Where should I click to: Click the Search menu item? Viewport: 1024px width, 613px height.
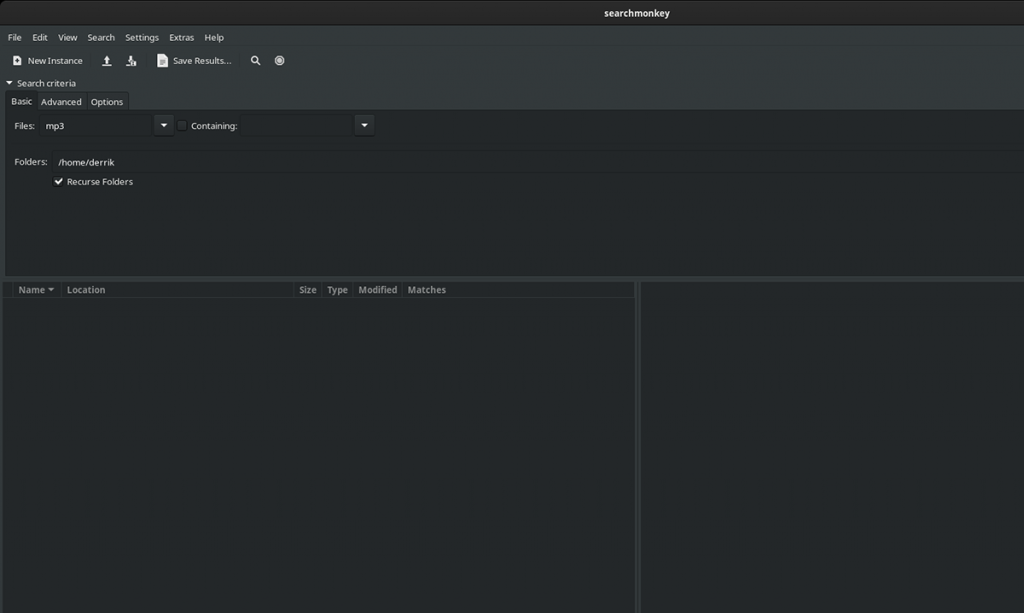pos(100,37)
